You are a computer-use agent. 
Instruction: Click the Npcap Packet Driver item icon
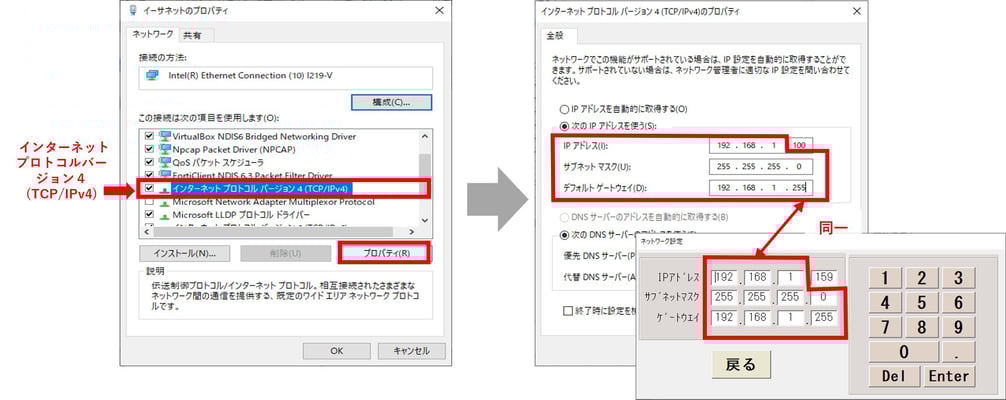(165, 149)
